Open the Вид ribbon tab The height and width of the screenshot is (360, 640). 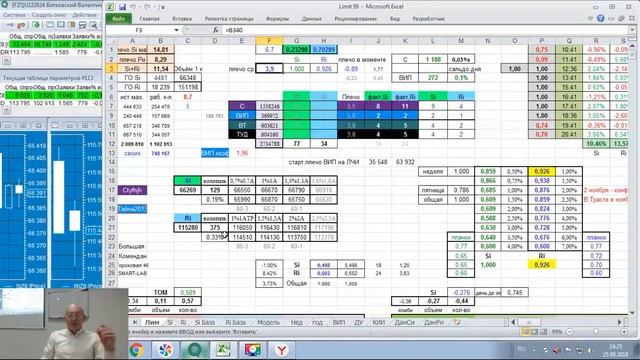click(x=394, y=19)
